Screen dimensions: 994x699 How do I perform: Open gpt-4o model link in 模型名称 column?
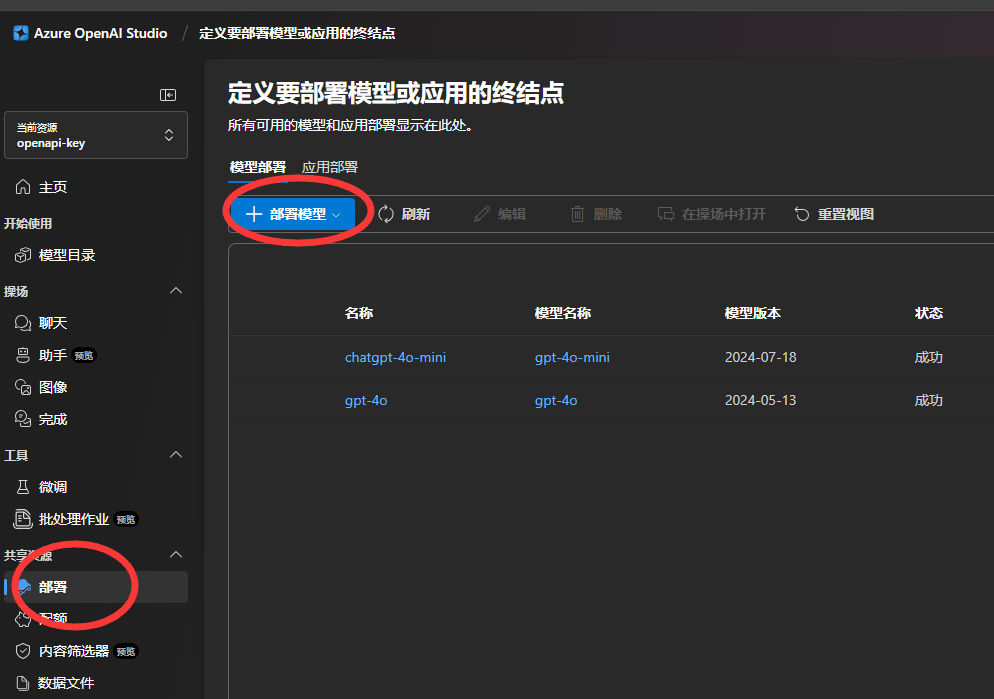click(556, 401)
